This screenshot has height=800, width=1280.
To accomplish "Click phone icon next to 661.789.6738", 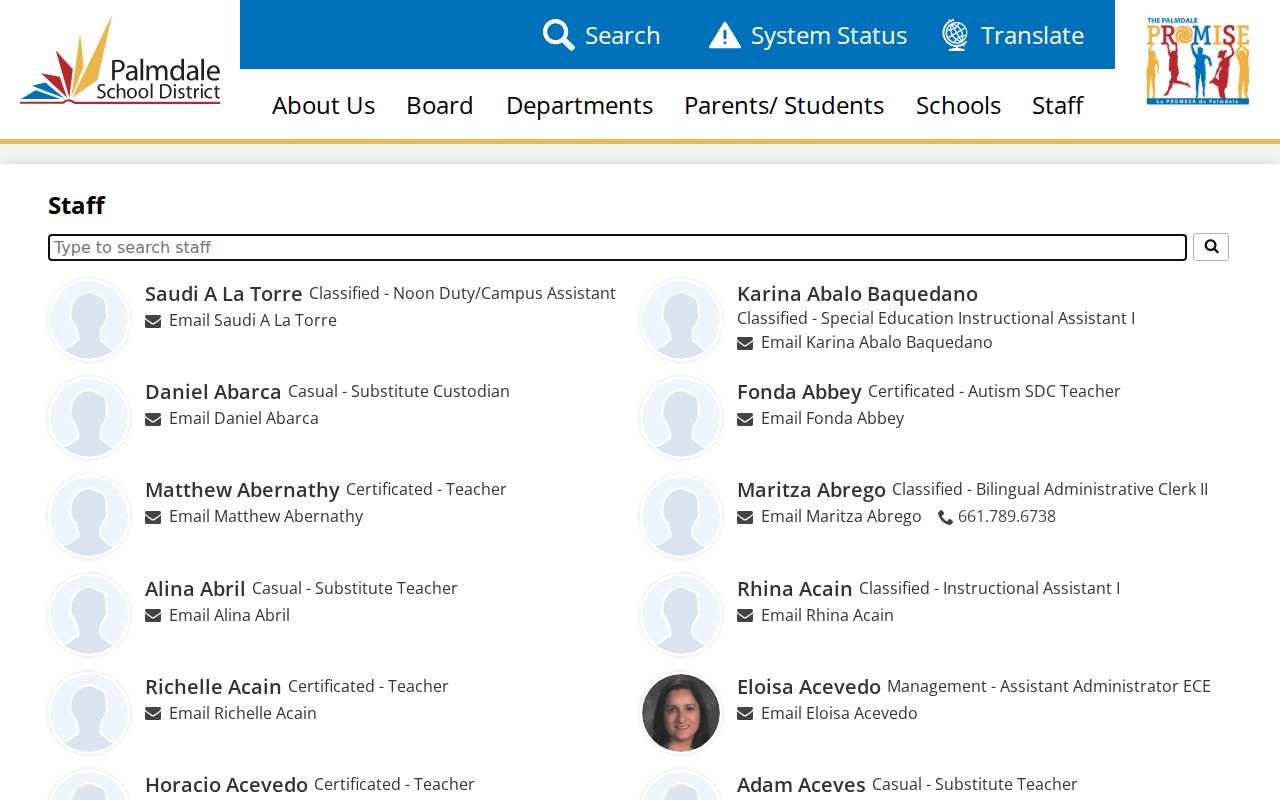I will coord(945,517).
